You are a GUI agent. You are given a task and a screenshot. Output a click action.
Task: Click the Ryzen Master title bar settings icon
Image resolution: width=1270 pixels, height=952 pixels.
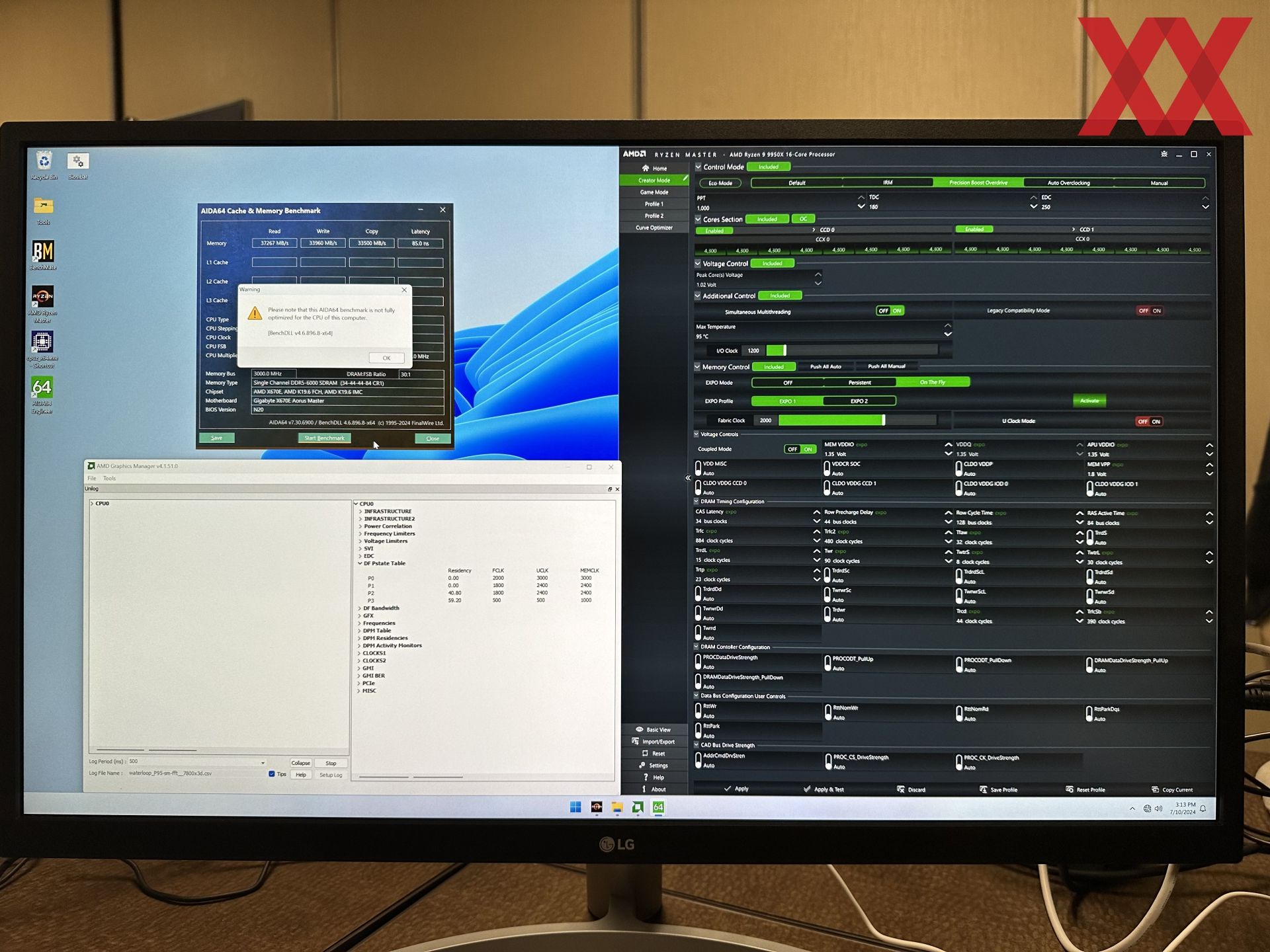[1164, 154]
